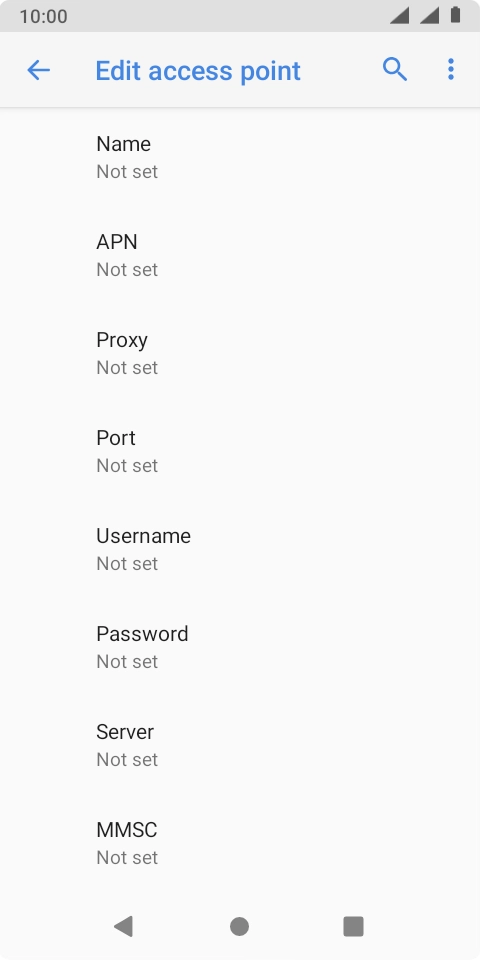Open the MMSC setting

point(240,843)
